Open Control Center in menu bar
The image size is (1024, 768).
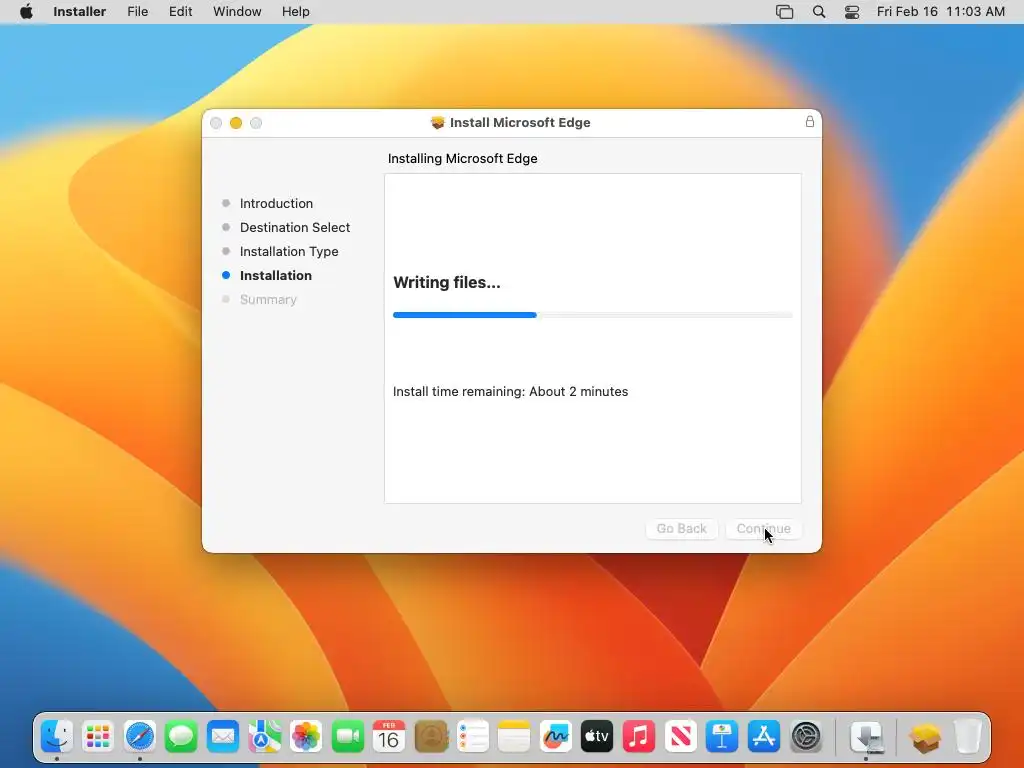click(852, 12)
